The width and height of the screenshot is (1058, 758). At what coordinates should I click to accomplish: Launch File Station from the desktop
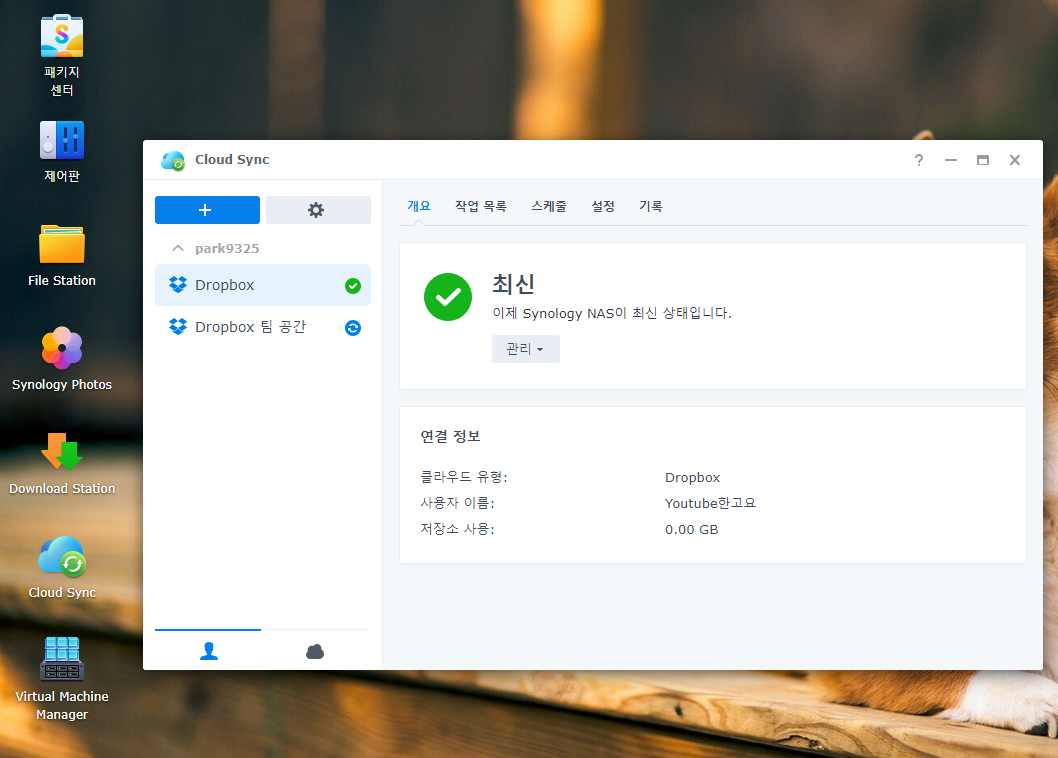coord(62,245)
